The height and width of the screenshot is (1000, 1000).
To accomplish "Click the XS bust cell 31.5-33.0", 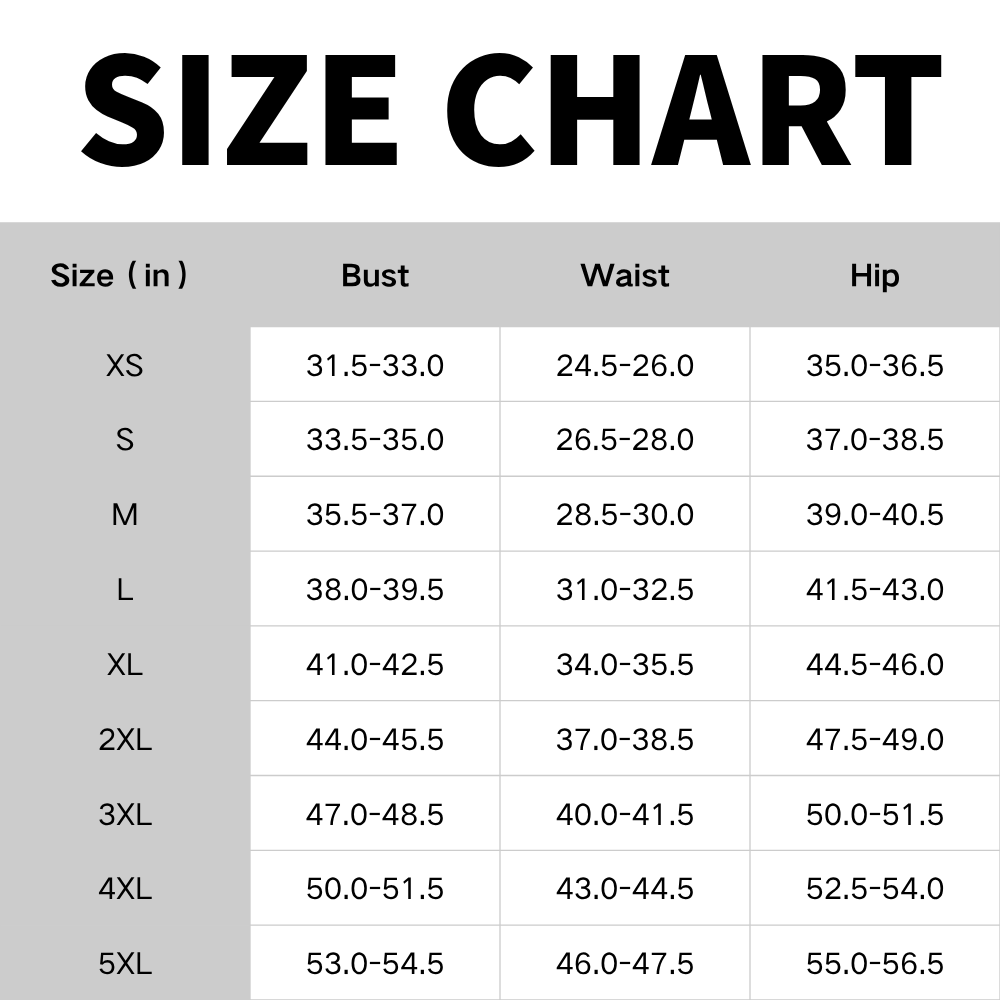I will 375,365.
